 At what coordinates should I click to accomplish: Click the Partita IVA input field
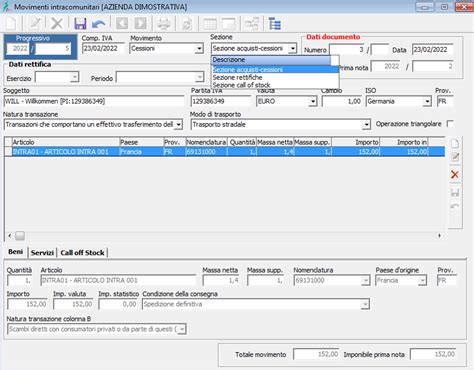pos(221,101)
